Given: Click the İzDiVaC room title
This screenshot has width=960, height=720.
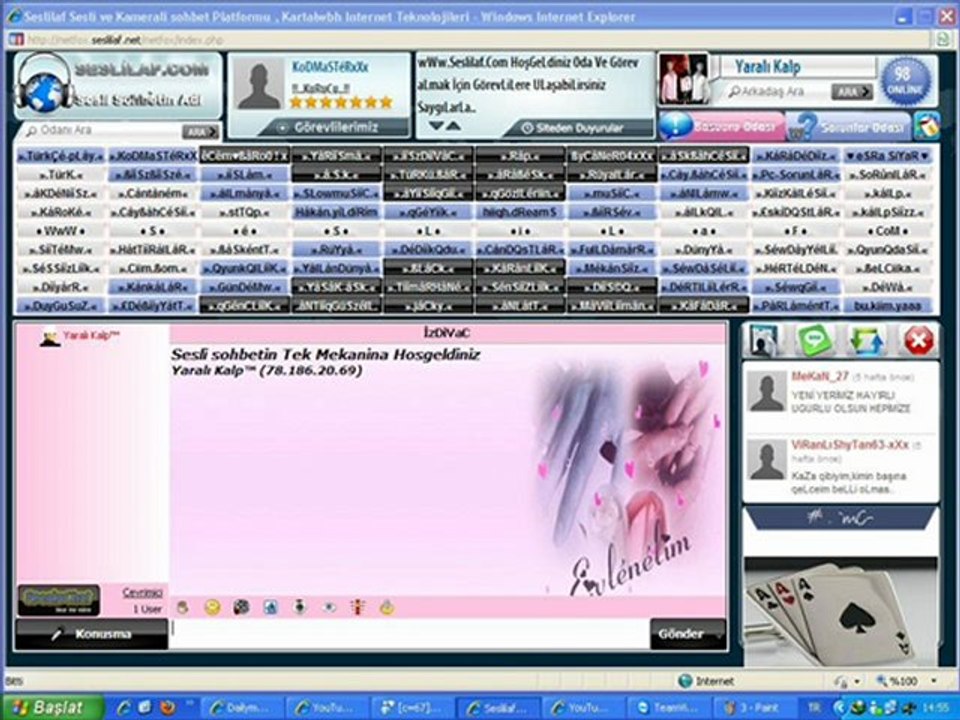Looking at the screenshot, I should [447, 333].
